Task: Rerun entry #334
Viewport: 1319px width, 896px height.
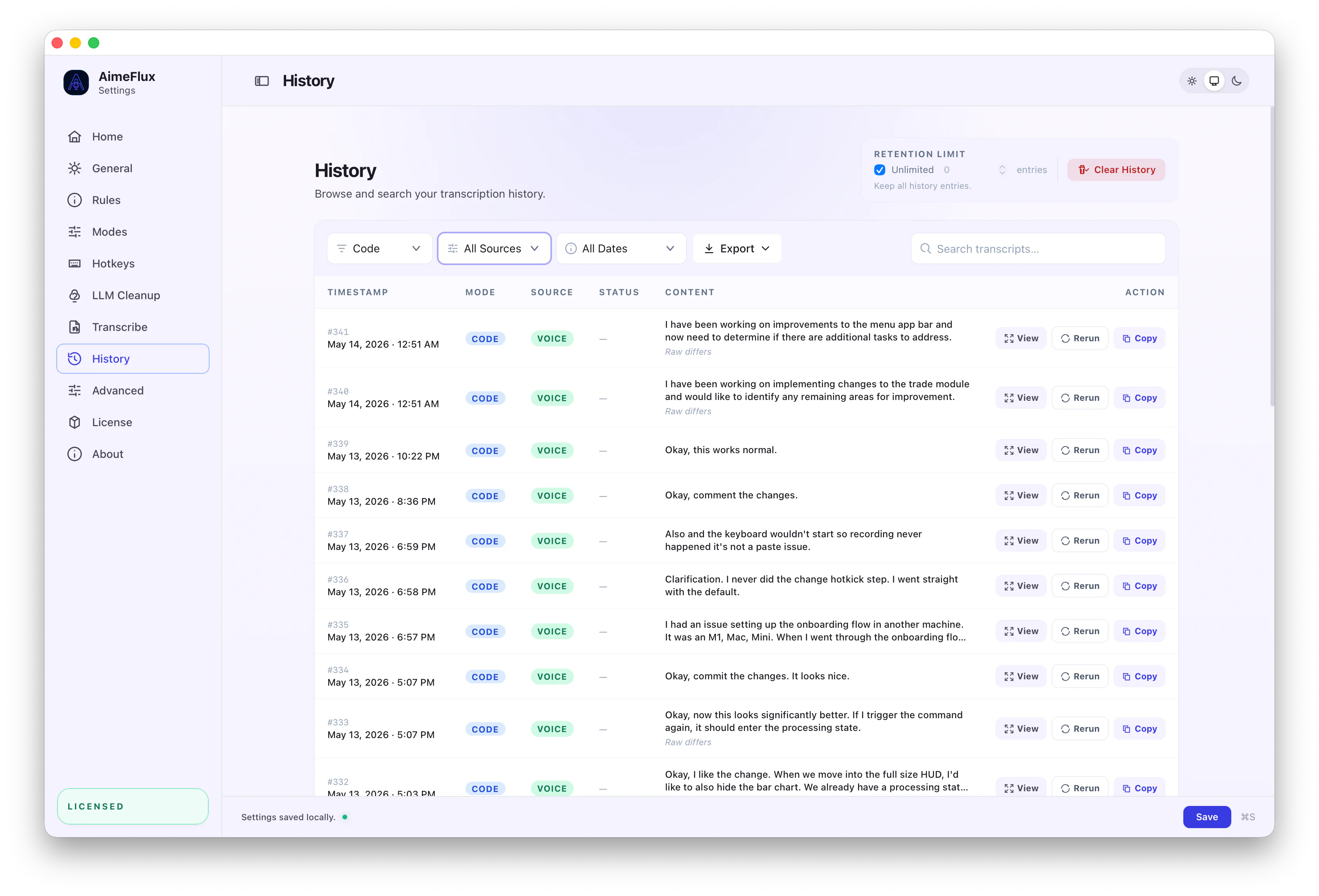Action: (1080, 677)
